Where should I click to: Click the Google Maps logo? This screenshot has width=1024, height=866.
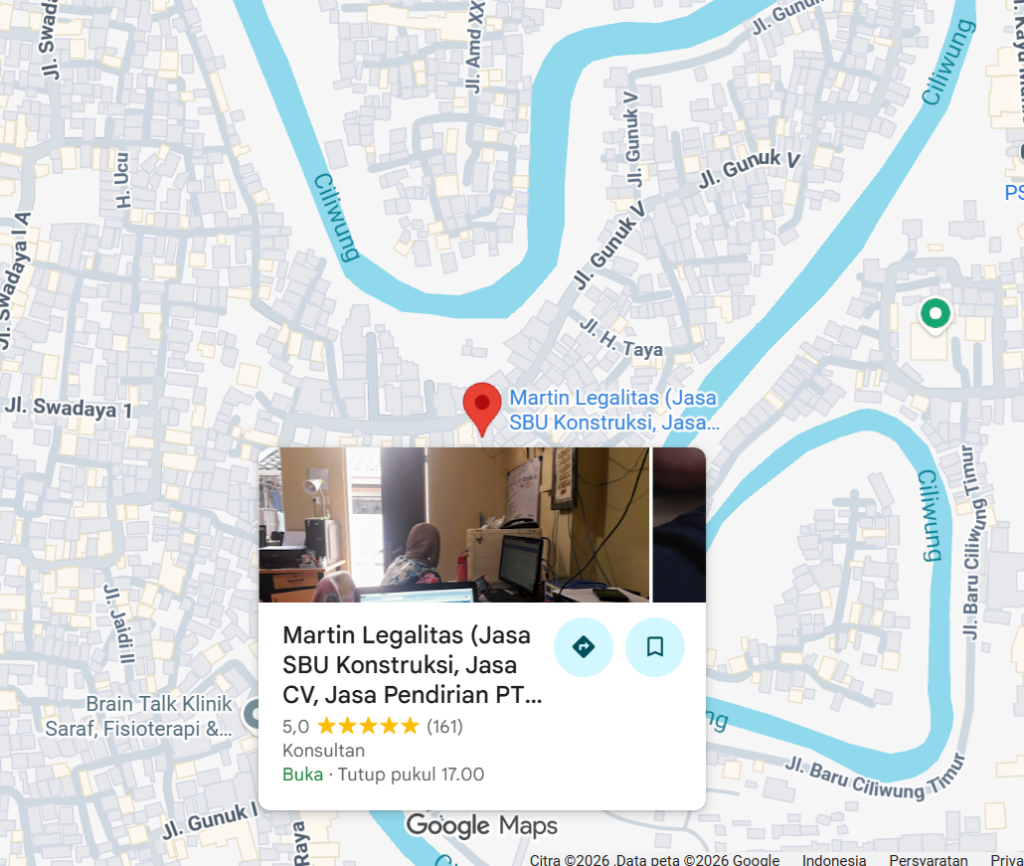pyautogui.click(x=482, y=826)
